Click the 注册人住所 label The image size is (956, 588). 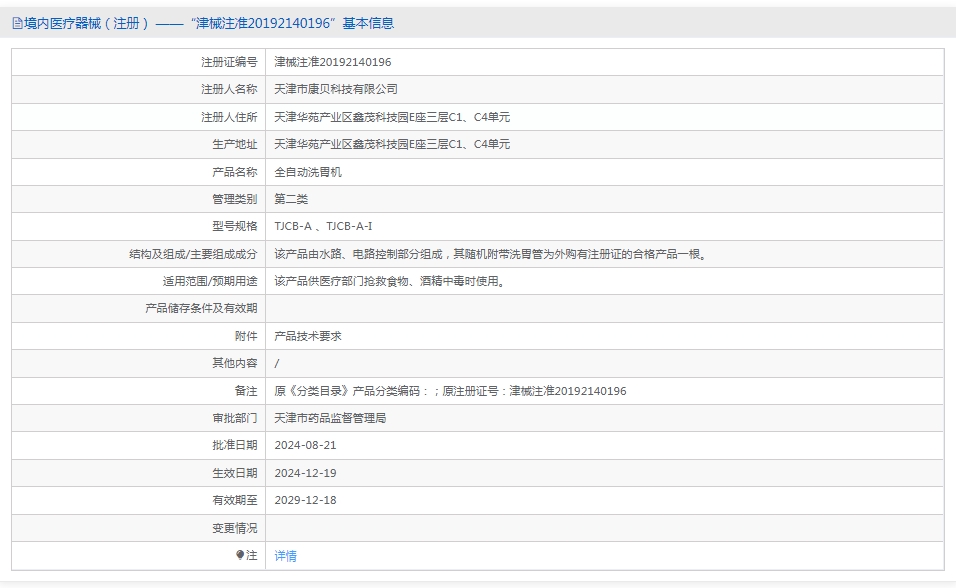[x=229, y=117]
